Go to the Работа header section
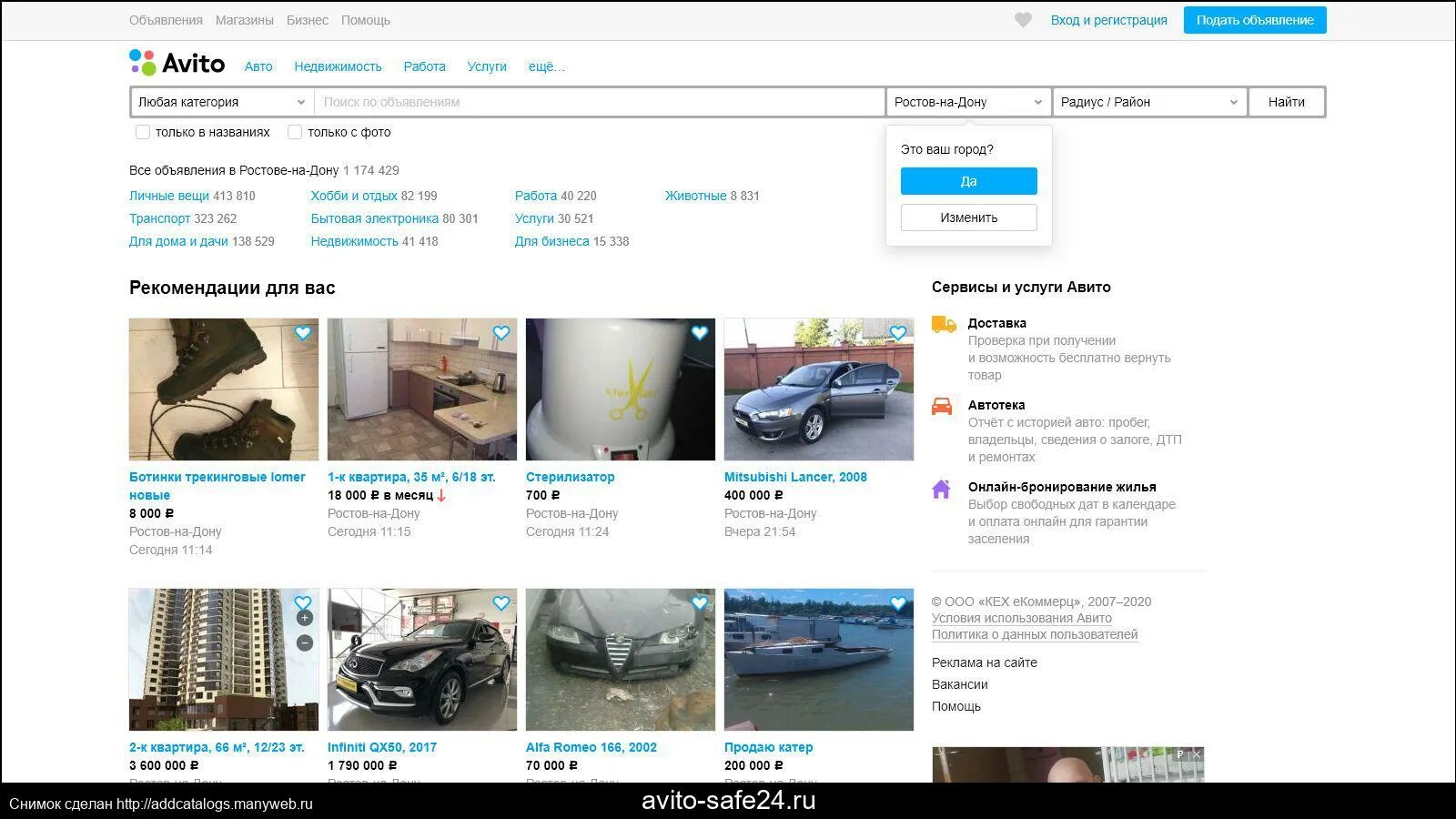 click(x=425, y=66)
